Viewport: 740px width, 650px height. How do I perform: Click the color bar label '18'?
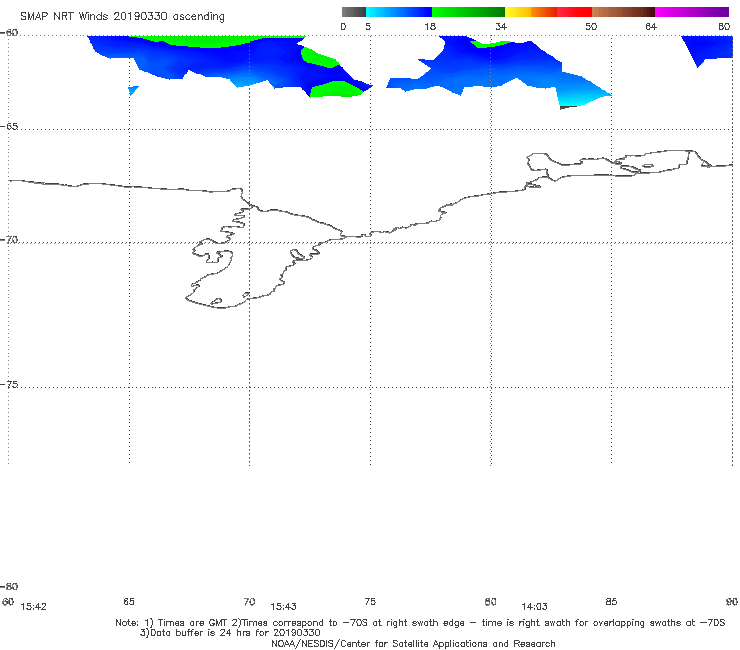tap(430, 26)
